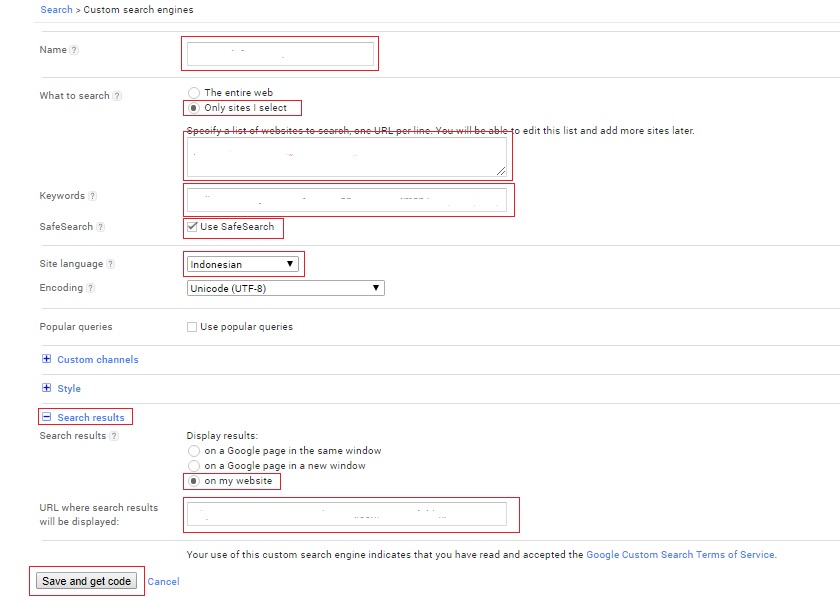Screen dimensions: 840x603
Task: Open help for Keywords
Action: tap(93, 196)
